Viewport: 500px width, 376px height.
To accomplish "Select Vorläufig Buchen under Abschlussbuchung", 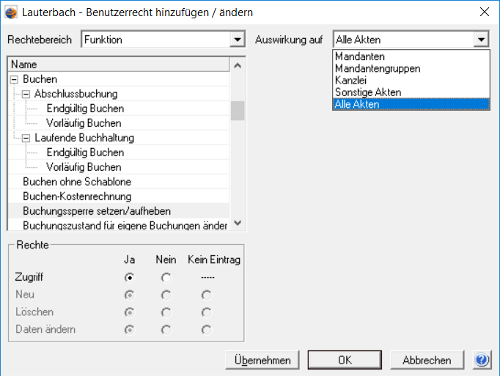I will coord(84,123).
